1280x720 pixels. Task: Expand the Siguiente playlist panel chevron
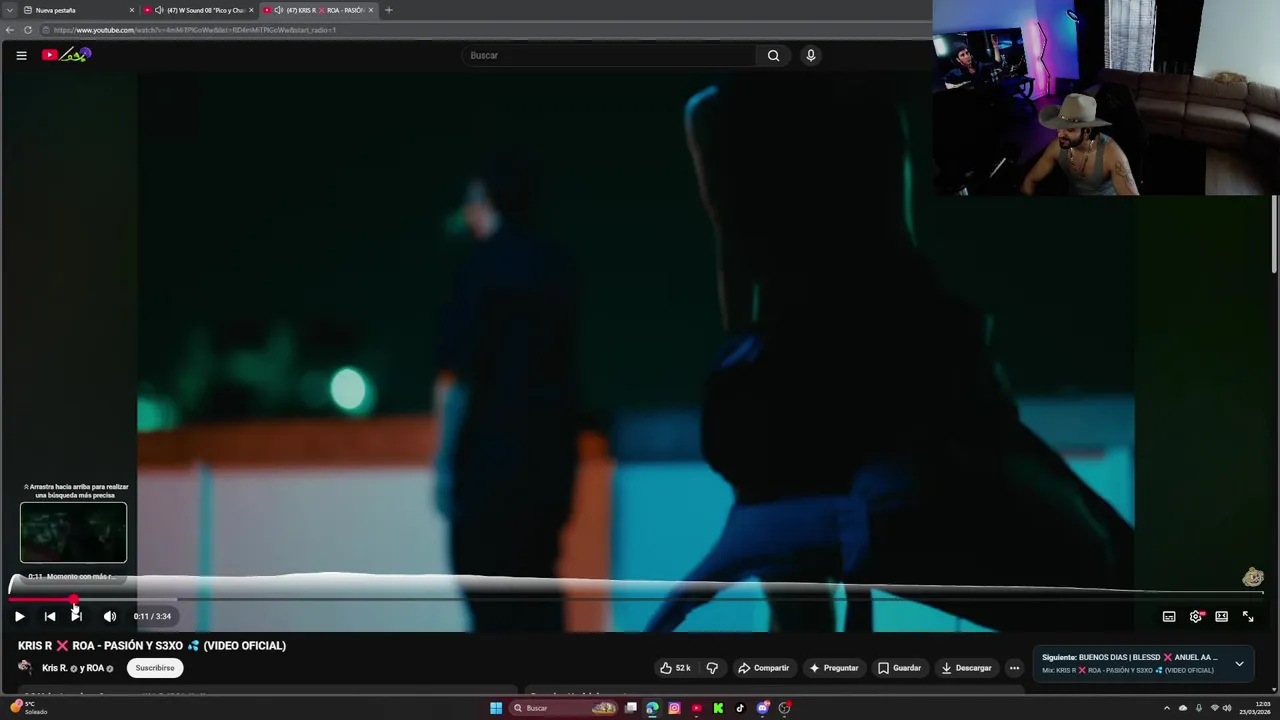tap(1239, 663)
